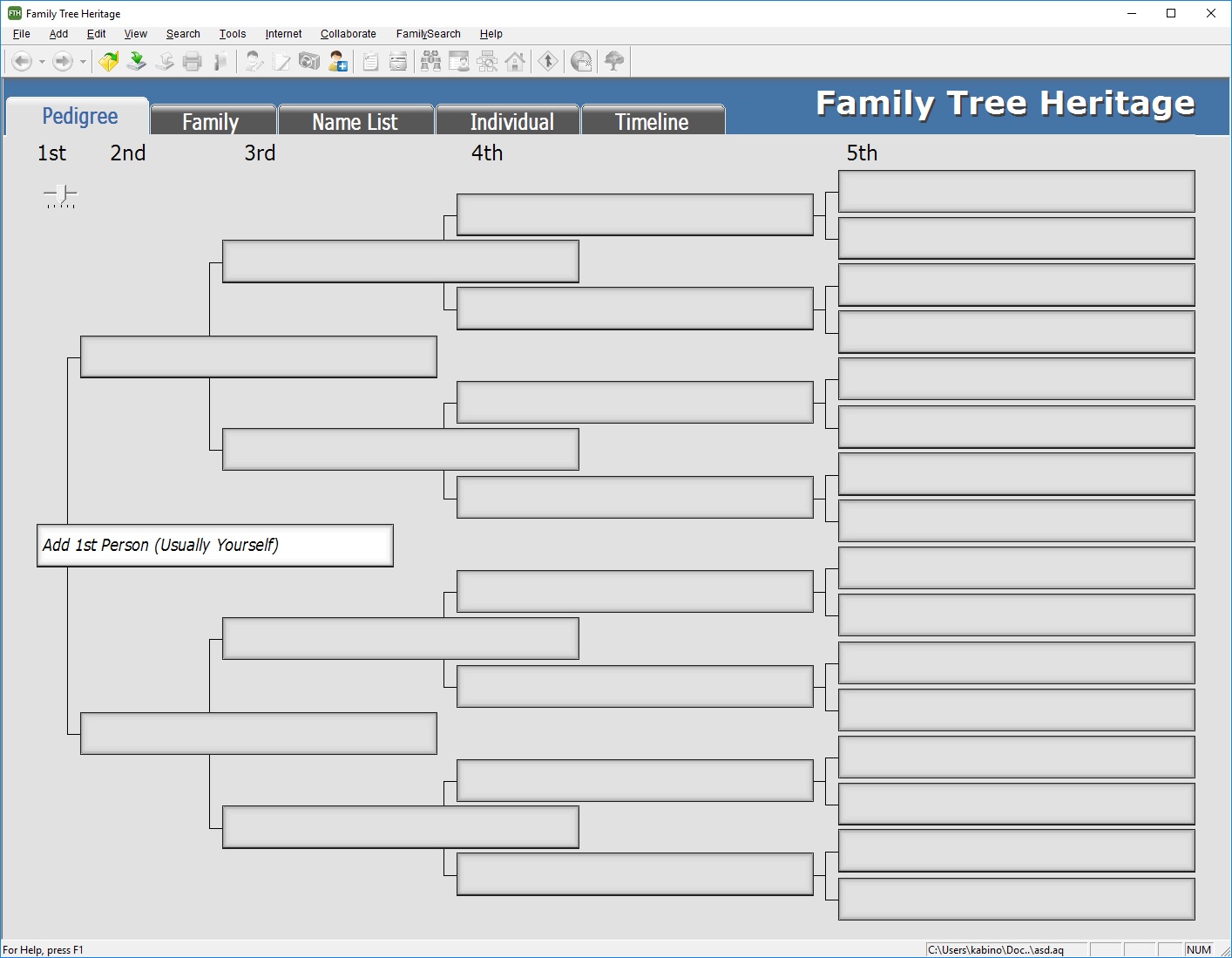This screenshot has width=1232, height=958.
Task: Select the Pedigree tab
Action: pyautogui.click(x=79, y=117)
